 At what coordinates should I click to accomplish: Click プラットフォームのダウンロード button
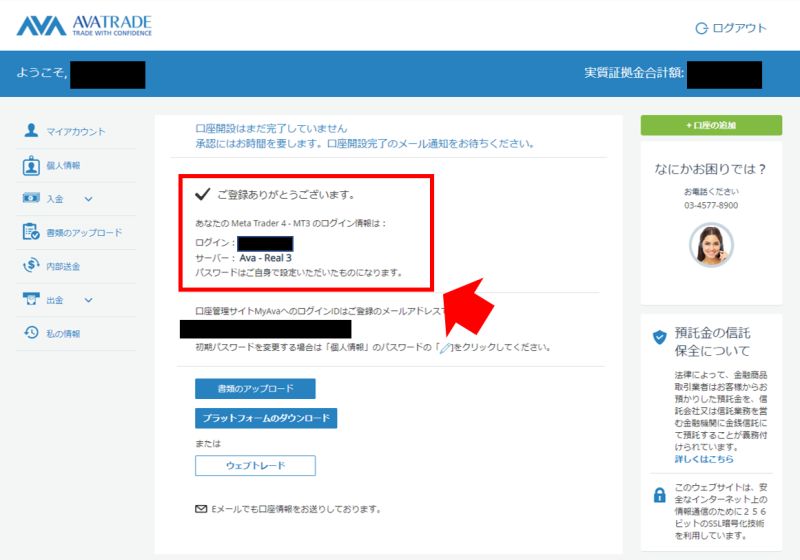266,418
